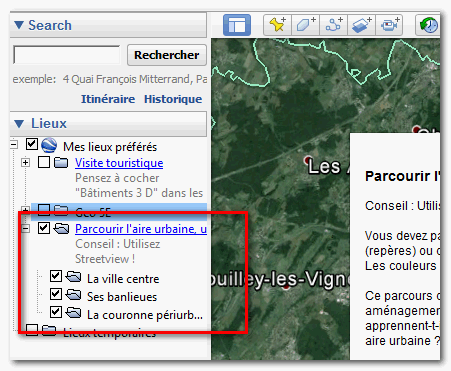Expand the Visite touristique folder

click(25, 163)
